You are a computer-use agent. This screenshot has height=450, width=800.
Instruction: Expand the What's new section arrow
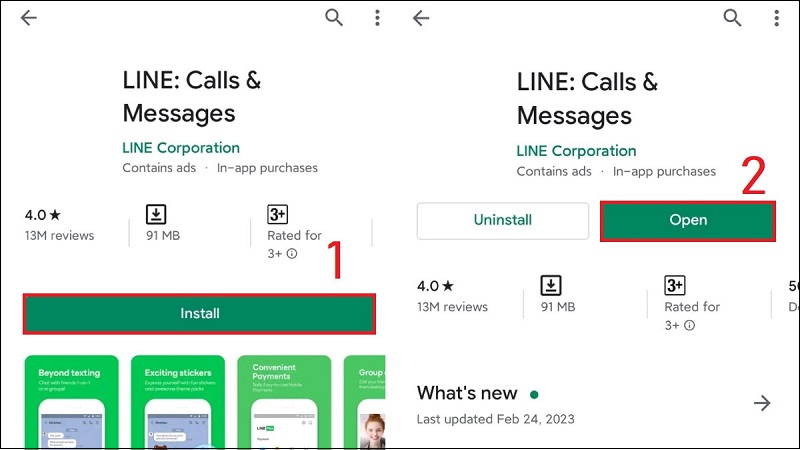pos(762,403)
